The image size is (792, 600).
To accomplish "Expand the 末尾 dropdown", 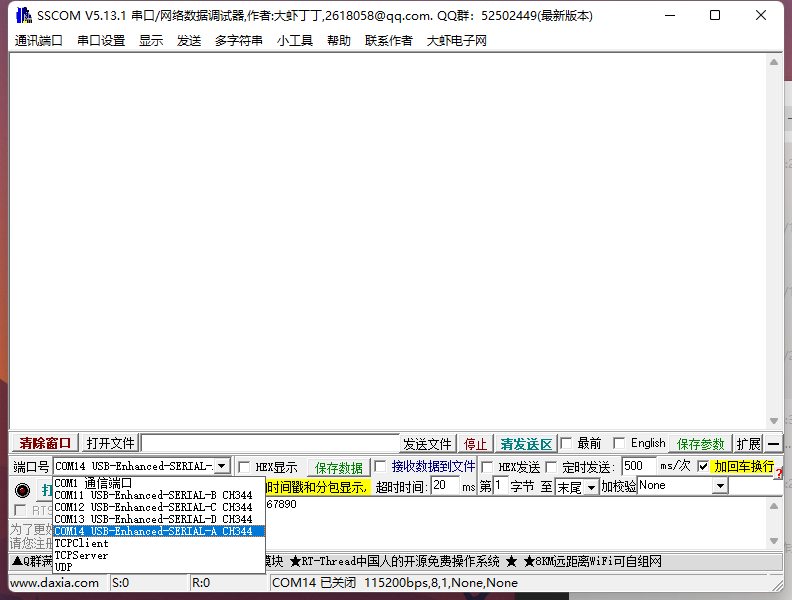I will (x=591, y=487).
